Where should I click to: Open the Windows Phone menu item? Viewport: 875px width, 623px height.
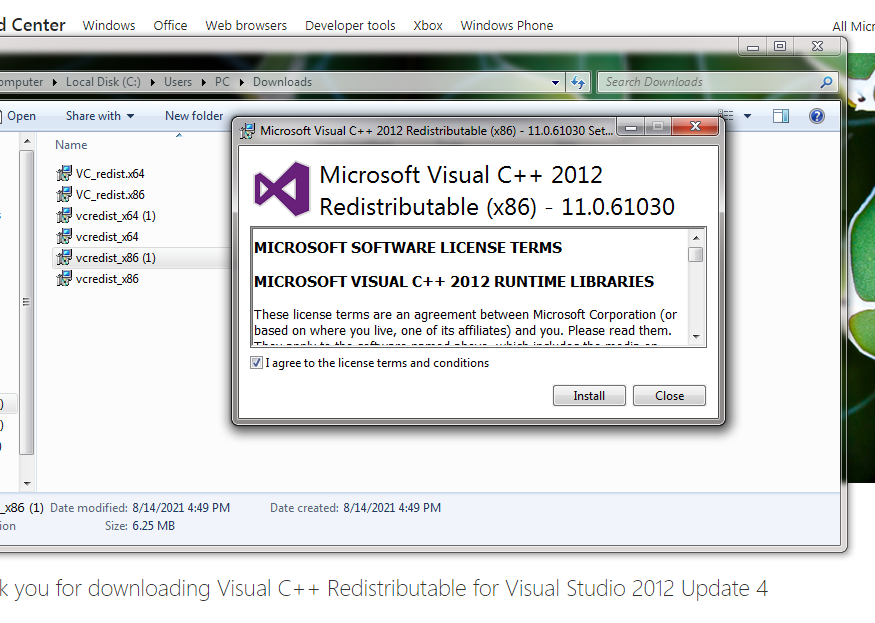507,26
